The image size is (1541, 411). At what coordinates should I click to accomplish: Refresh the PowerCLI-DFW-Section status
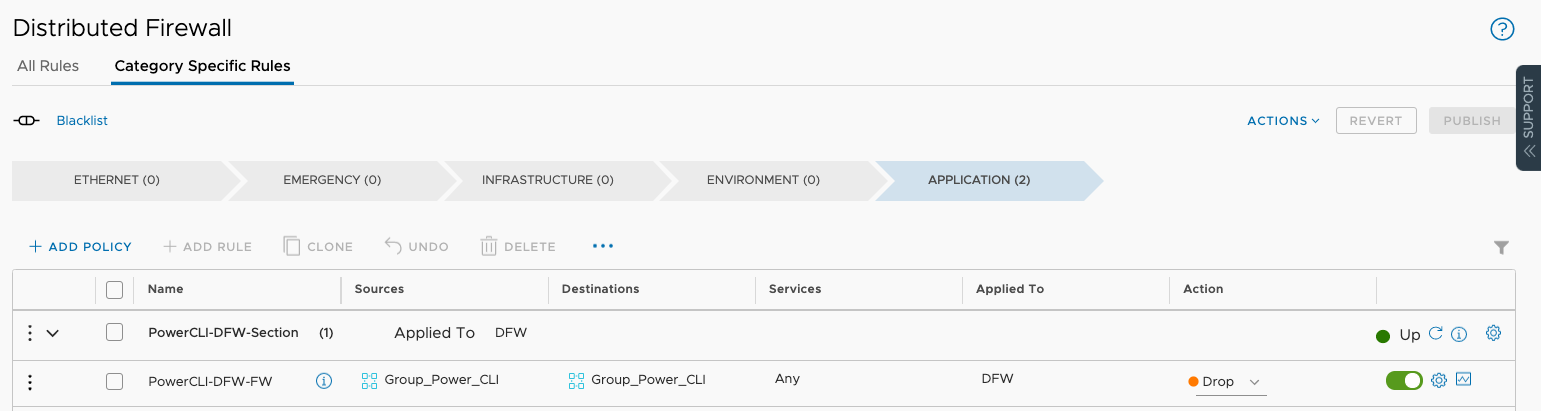click(1436, 334)
